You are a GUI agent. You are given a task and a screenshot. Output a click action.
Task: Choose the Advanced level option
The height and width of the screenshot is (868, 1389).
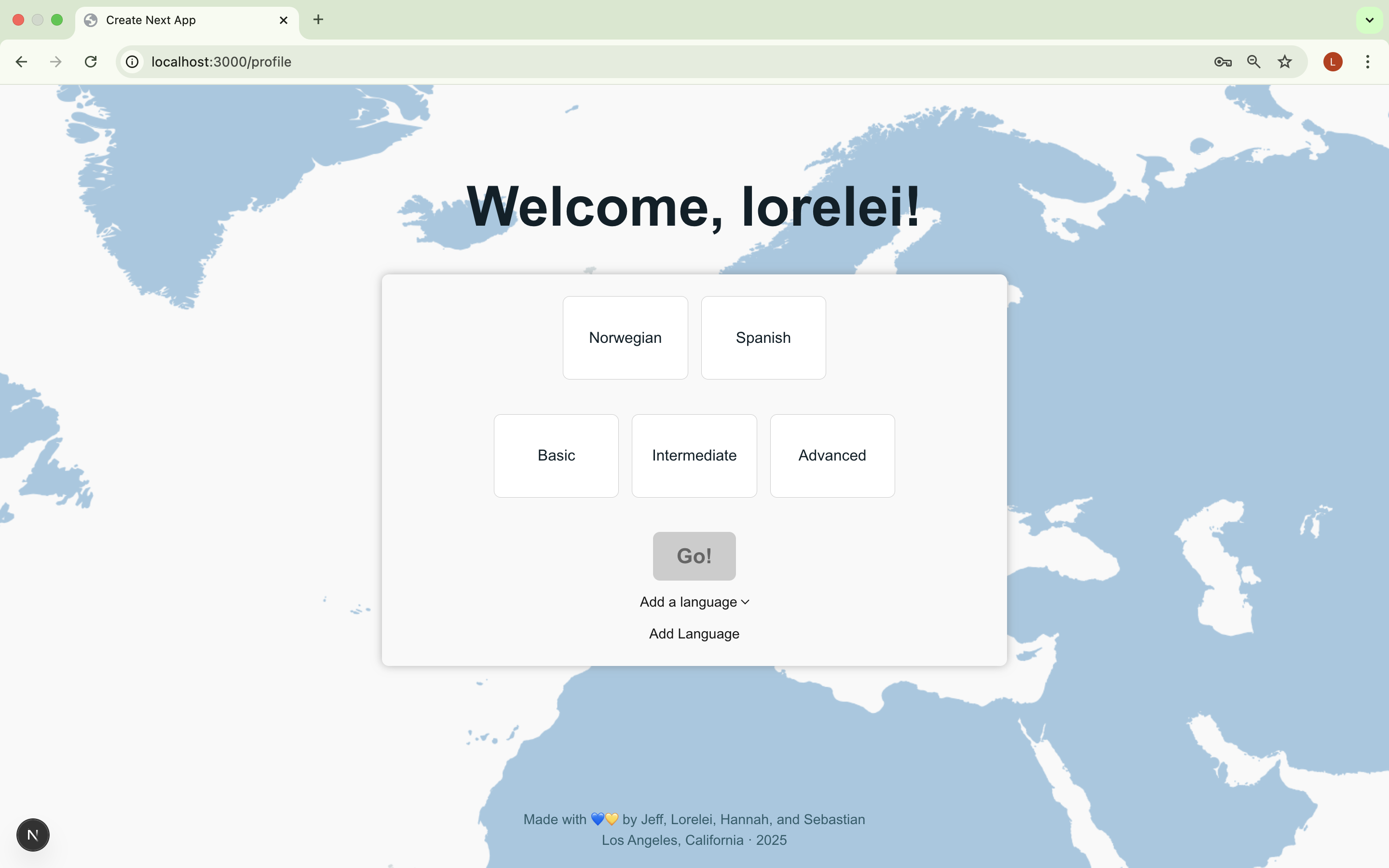point(831,455)
